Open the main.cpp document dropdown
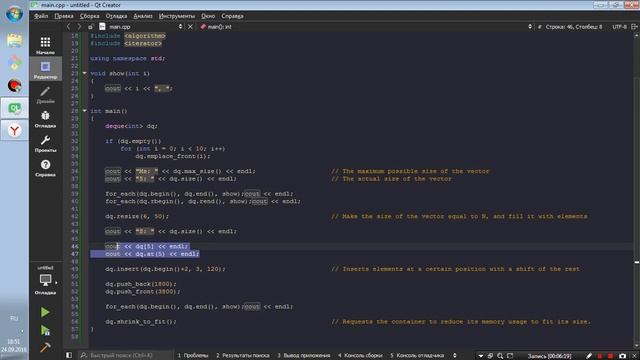This screenshot has height=360, width=640. coord(141,27)
